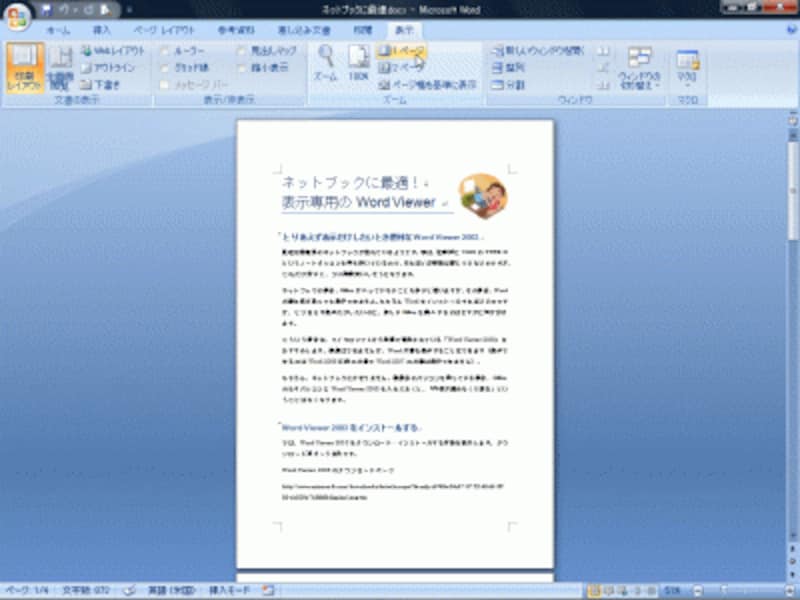Image resolution: width=800 pixels, height=600 pixels.
Task: Expand the マクロ dropdown arrow
Action: point(687,85)
